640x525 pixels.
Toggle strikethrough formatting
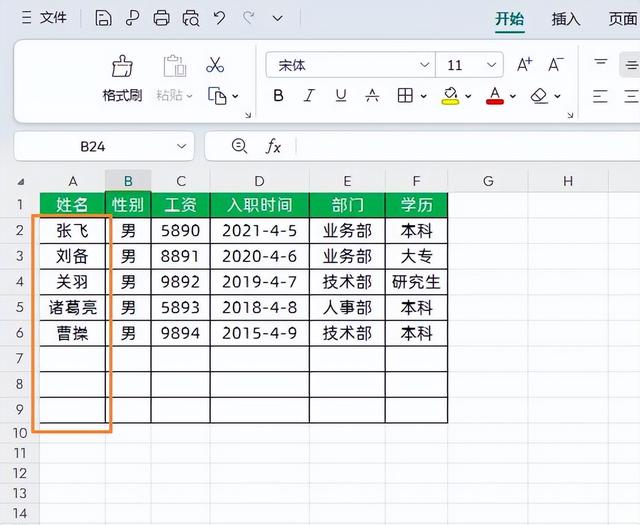[x=372, y=96]
